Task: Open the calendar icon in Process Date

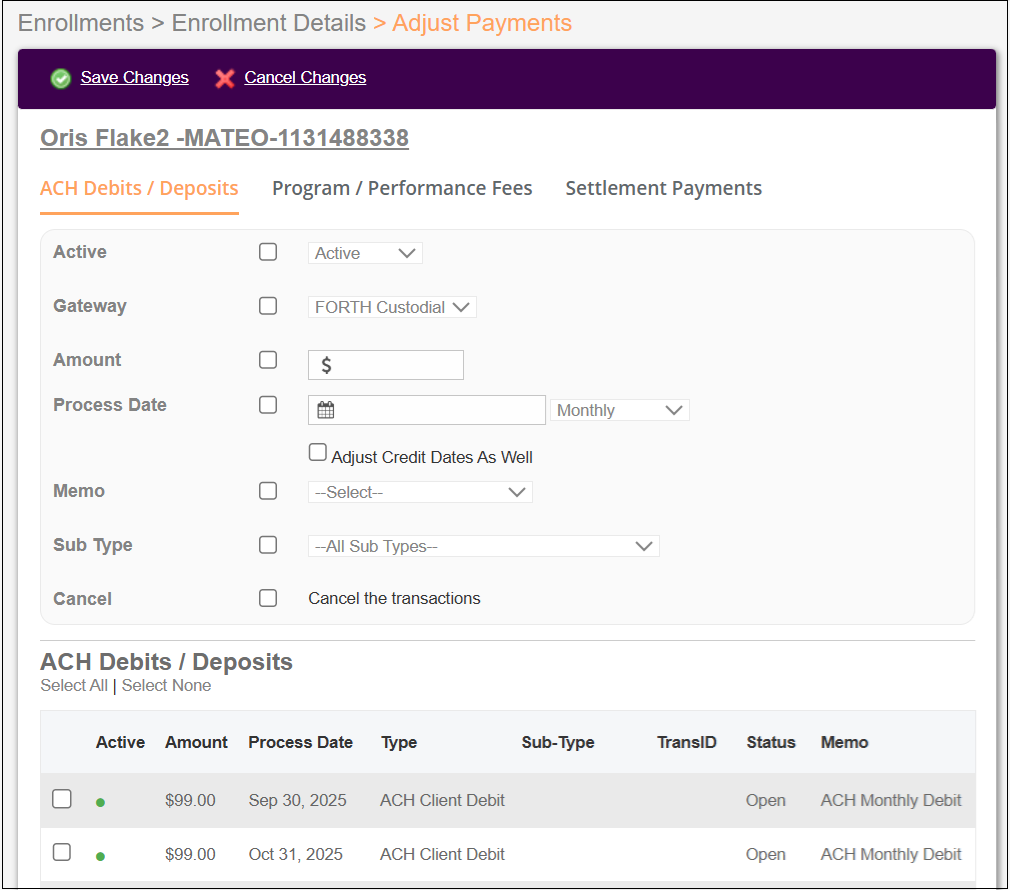Action: coord(326,410)
